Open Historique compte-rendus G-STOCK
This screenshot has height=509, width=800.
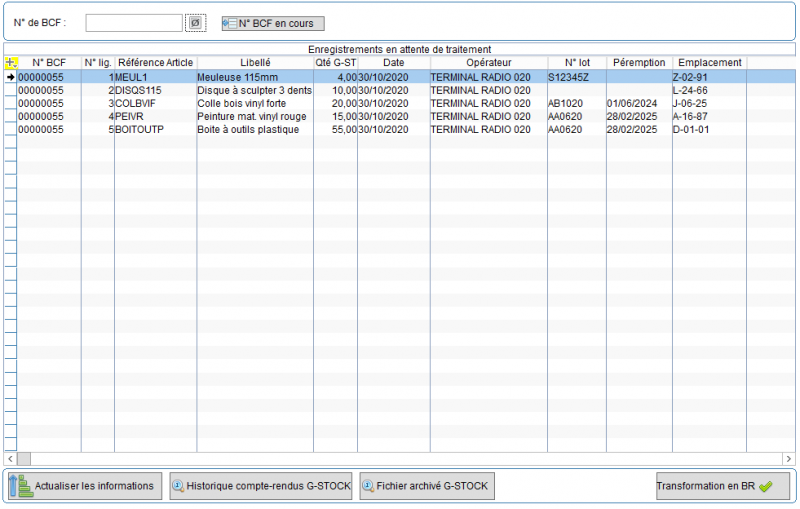pyautogui.click(x=261, y=486)
